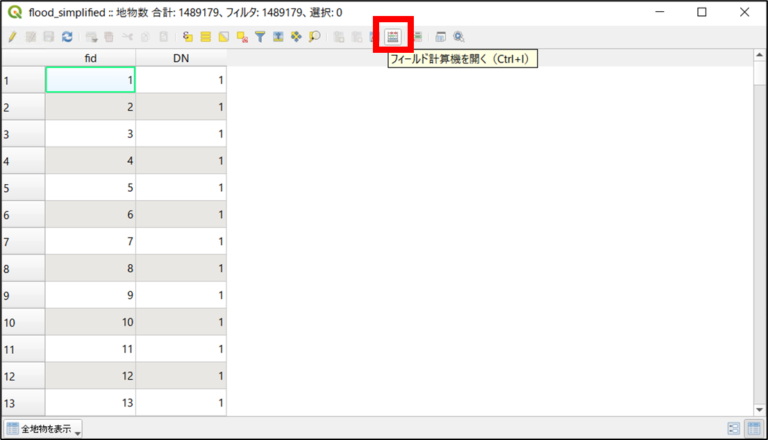Click the delete selected features trash icon

coord(109,37)
